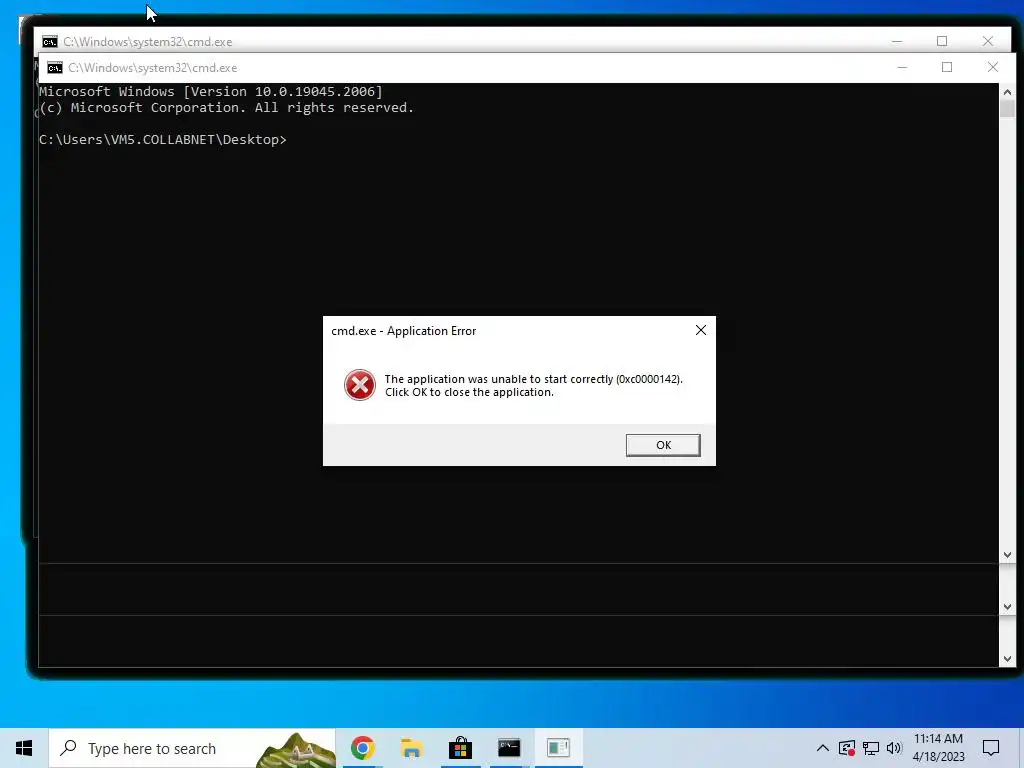Viewport: 1024px width, 768px height.
Task: Click the network icon in system tray
Action: pos(871,748)
